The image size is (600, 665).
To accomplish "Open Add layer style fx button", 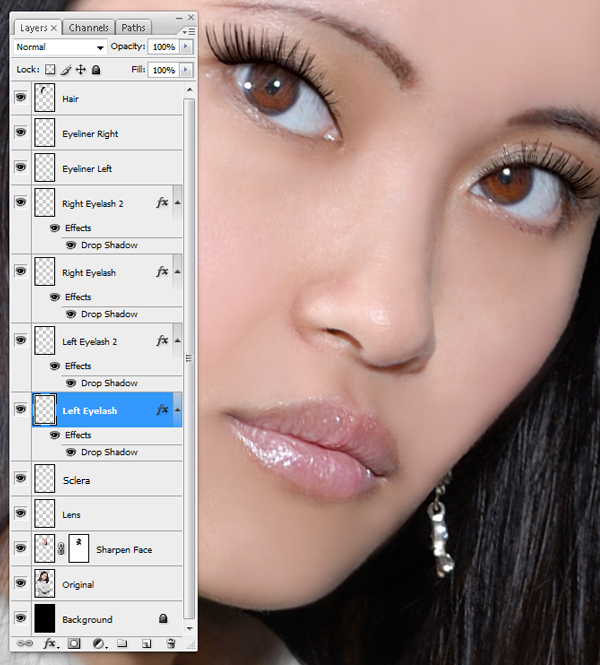I will click(x=51, y=643).
